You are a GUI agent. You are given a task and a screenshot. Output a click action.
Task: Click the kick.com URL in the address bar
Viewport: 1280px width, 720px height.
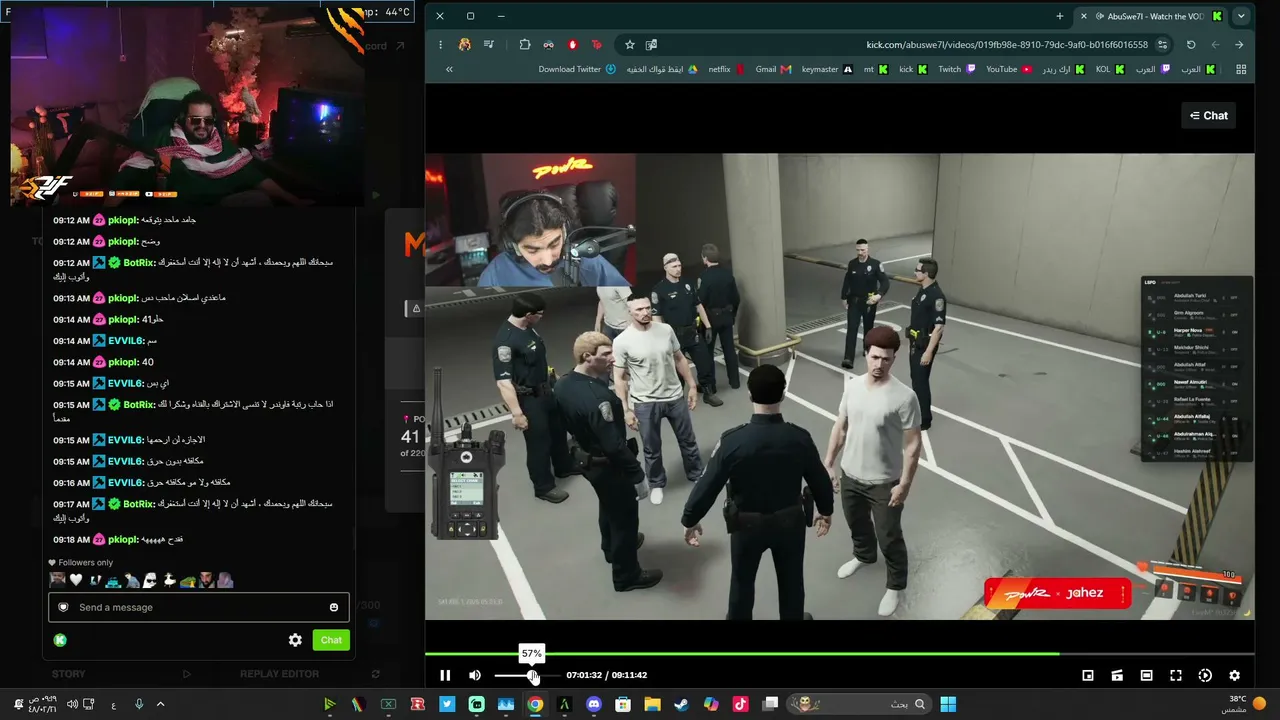point(1007,45)
